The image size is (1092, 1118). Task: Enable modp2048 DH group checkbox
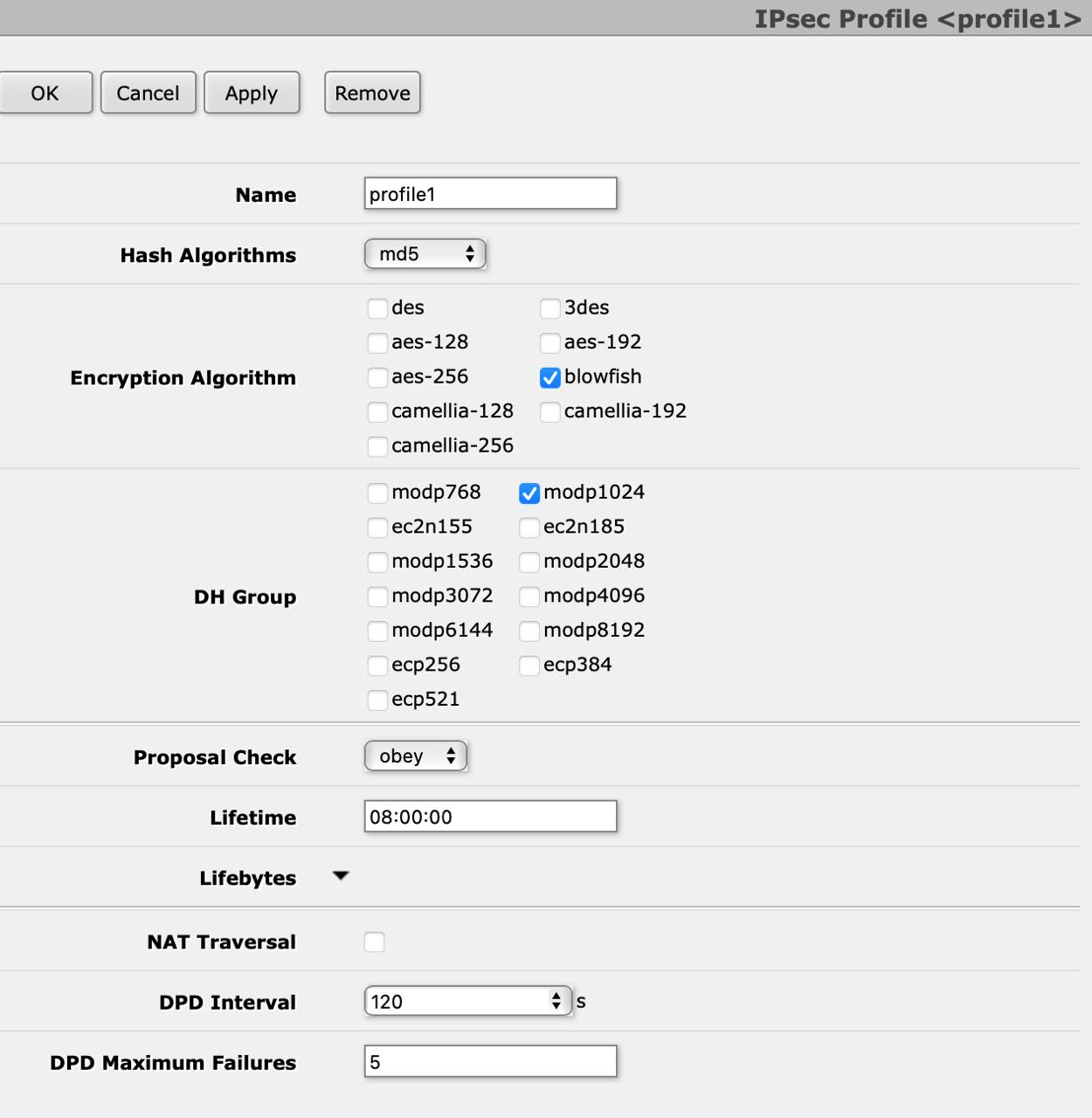coord(529,562)
